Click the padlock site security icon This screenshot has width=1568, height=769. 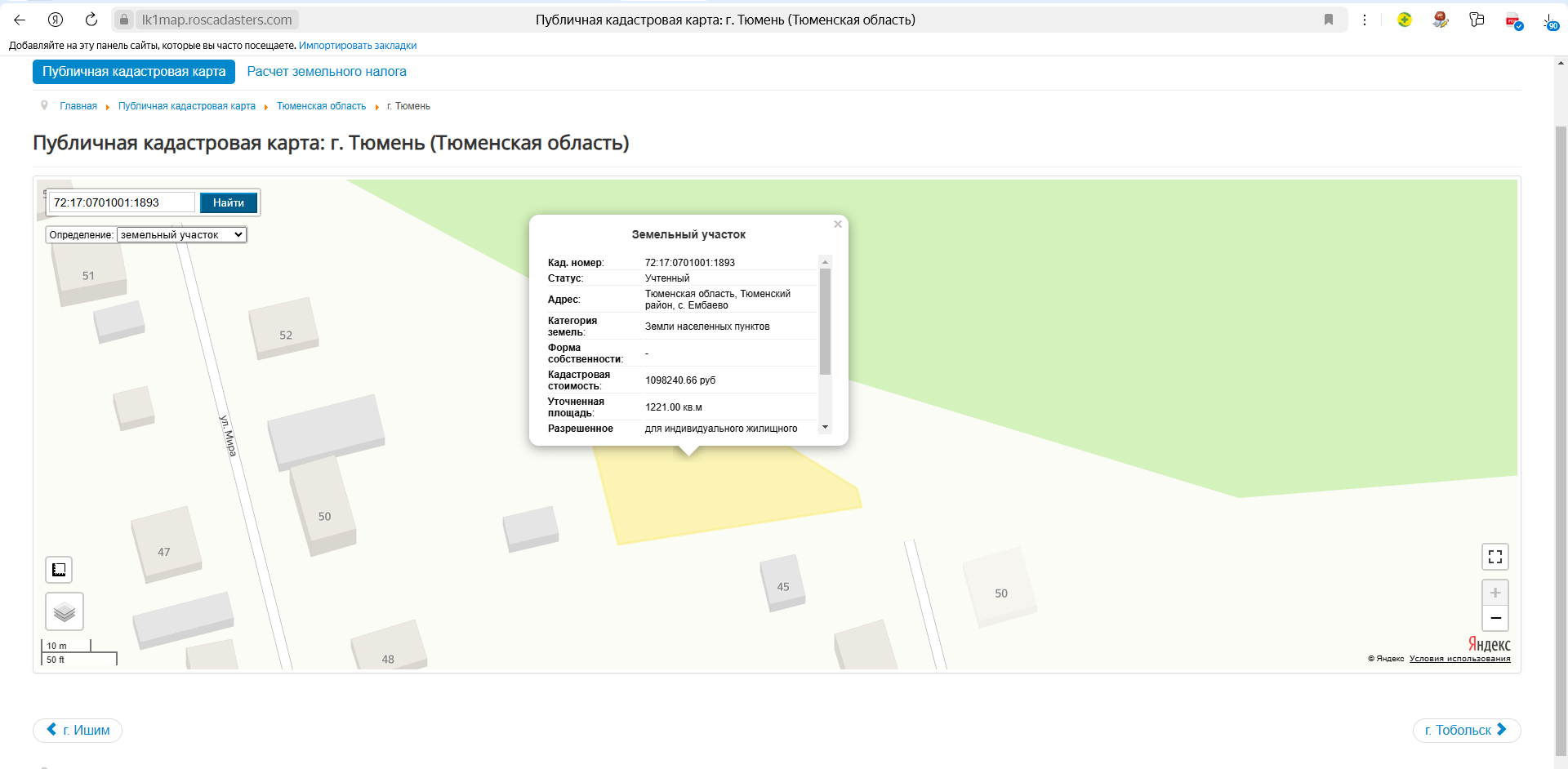click(124, 20)
